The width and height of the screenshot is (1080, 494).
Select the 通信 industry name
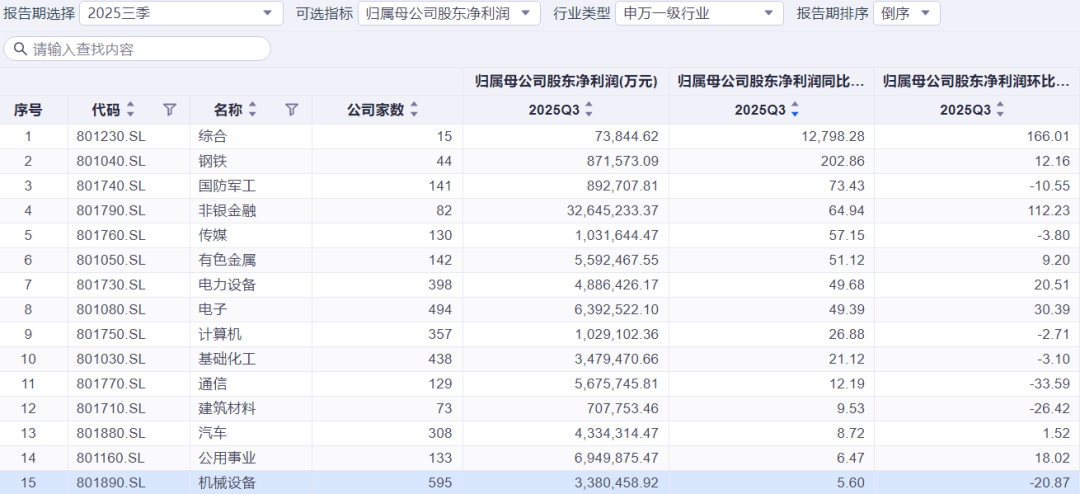tap(212, 384)
